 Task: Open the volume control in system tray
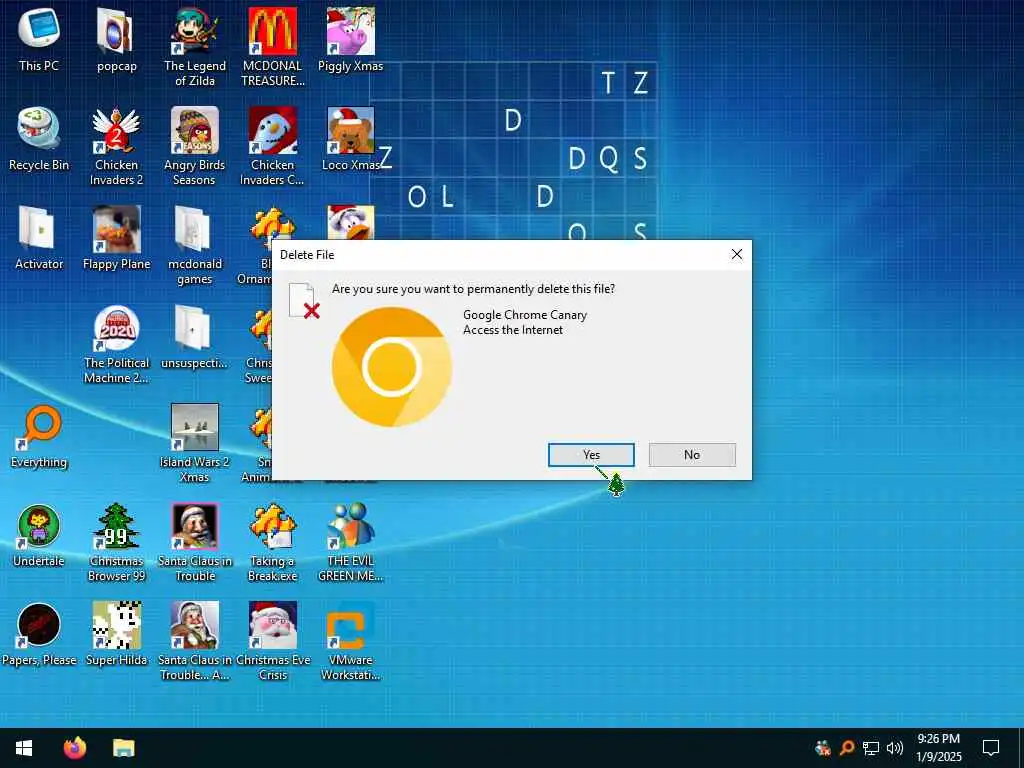click(895, 748)
